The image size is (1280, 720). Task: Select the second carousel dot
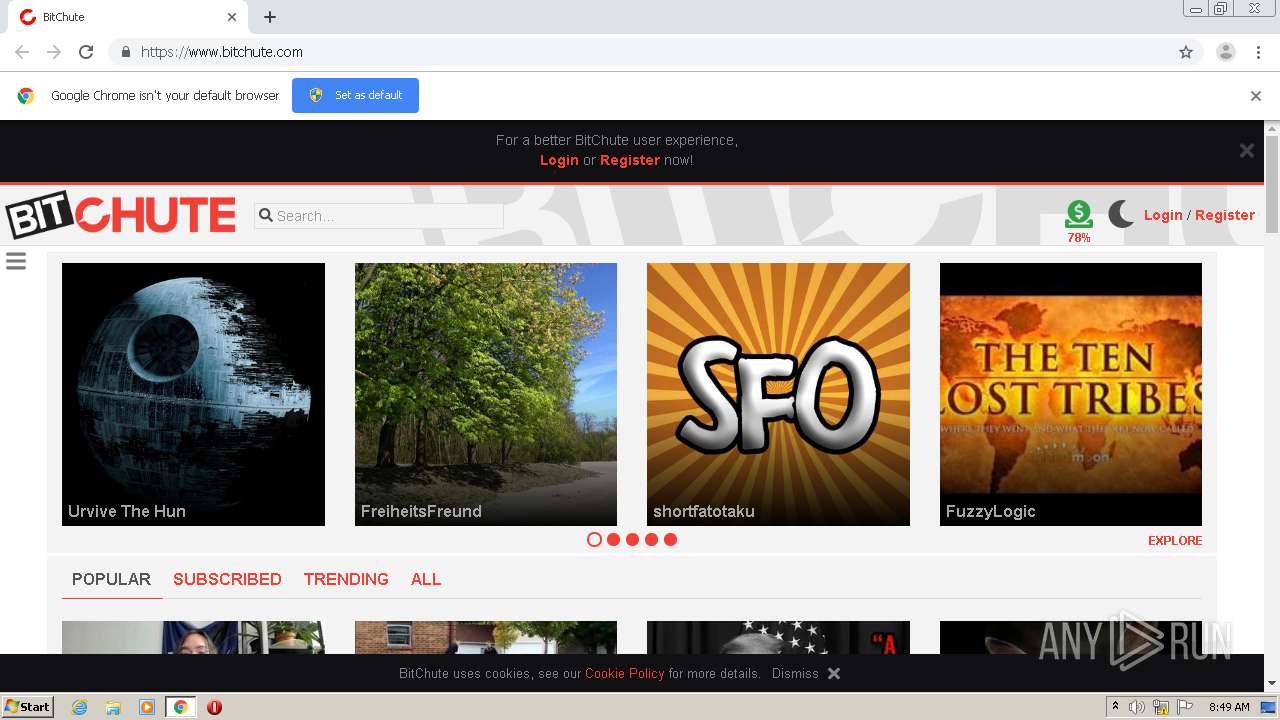pos(613,539)
